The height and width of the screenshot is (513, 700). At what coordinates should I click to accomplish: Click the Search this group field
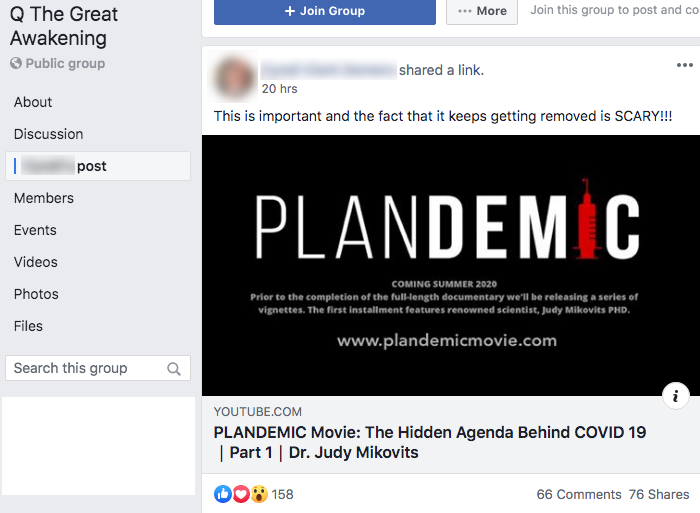coord(98,368)
